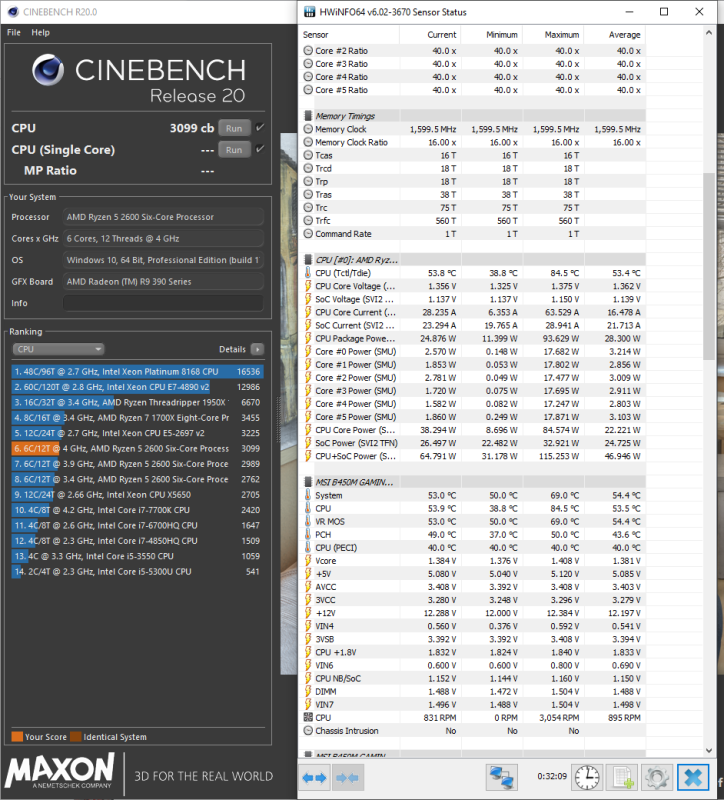Select ranking entry Intel Core i5-5300U
Screen dimensions: 724x800
pyautogui.click(x=137, y=571)
